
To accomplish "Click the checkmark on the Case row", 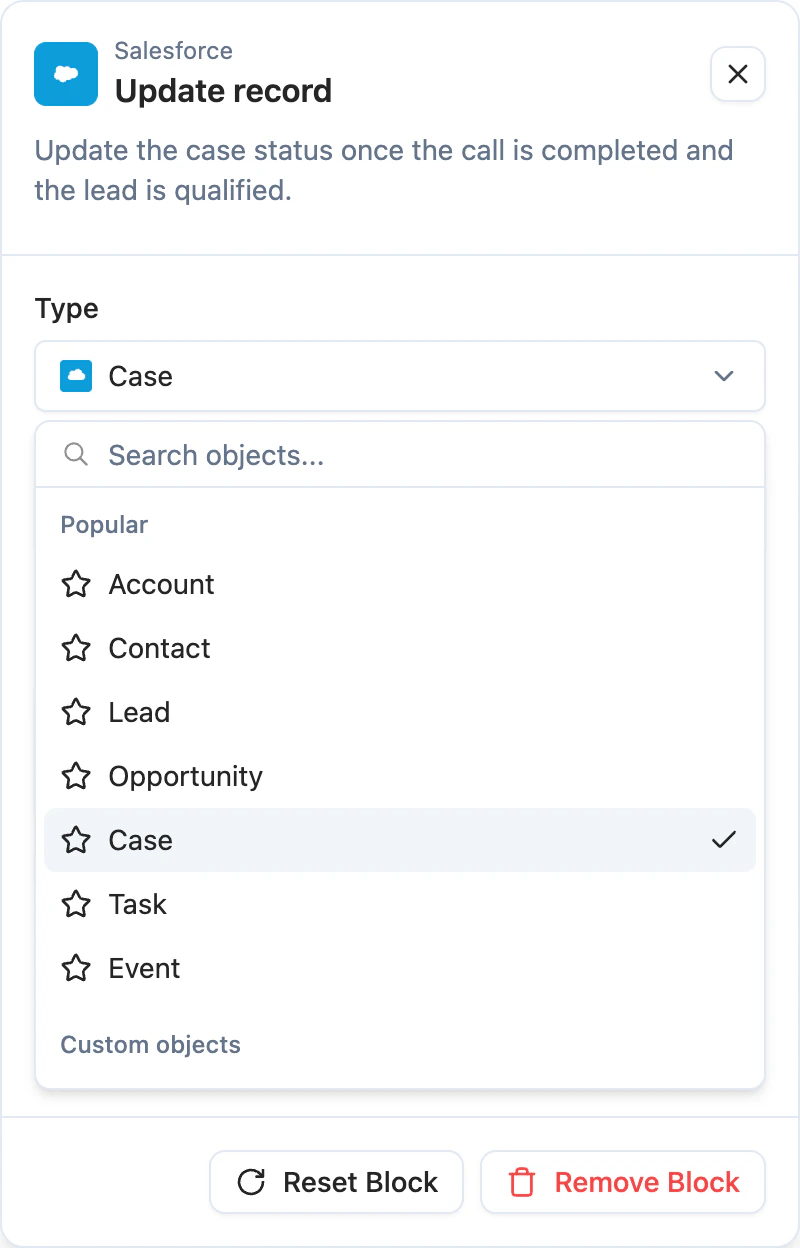I will (x=723, y=840).
